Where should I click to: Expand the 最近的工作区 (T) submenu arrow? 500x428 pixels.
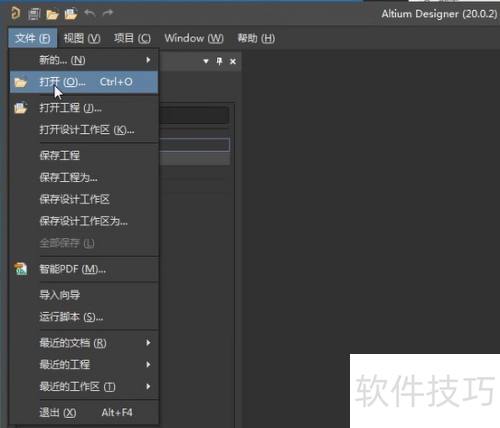(148, 386)
